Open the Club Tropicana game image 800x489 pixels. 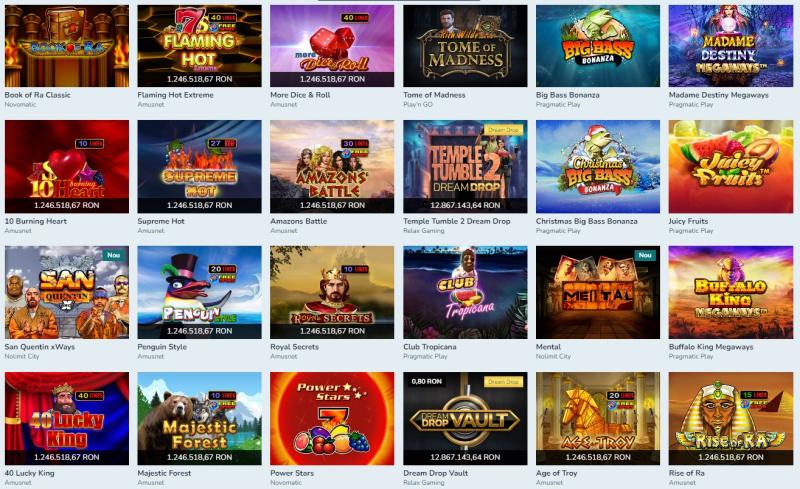465,292
